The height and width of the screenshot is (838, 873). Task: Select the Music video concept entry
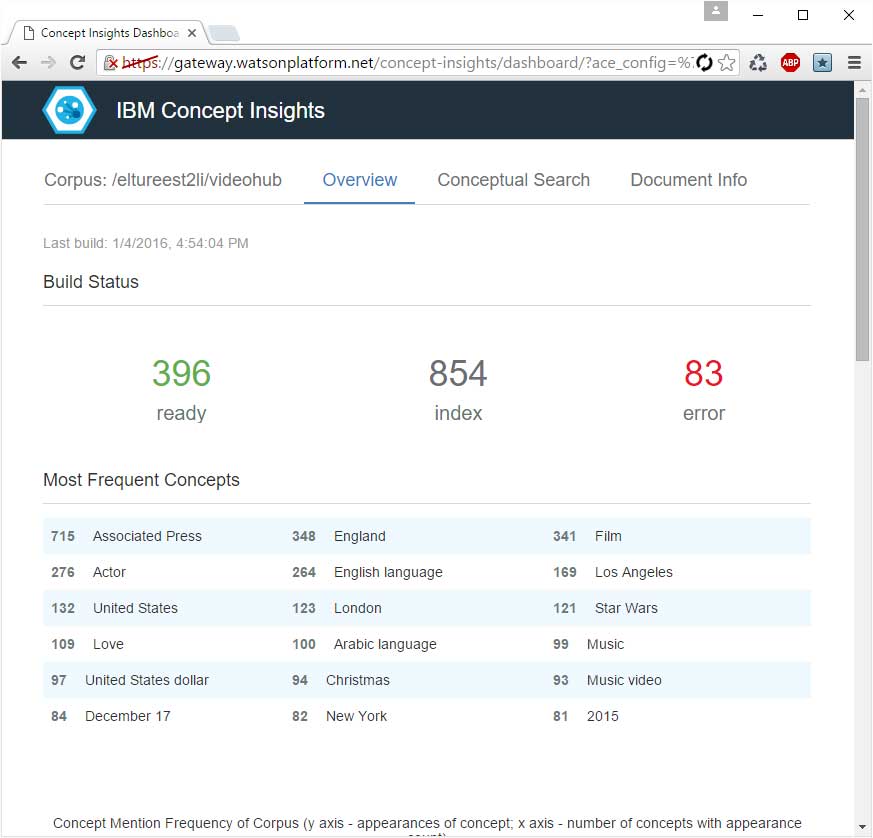(x=607, y=680)
